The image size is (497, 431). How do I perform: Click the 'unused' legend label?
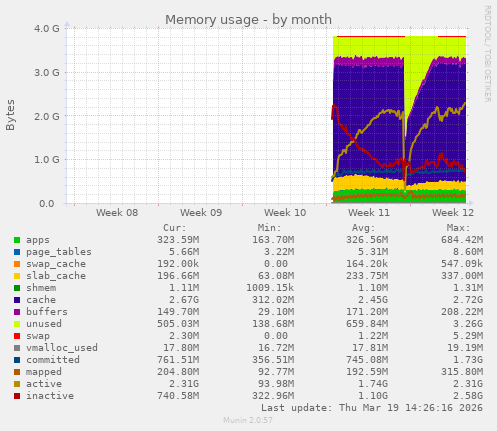coord(44,324)
